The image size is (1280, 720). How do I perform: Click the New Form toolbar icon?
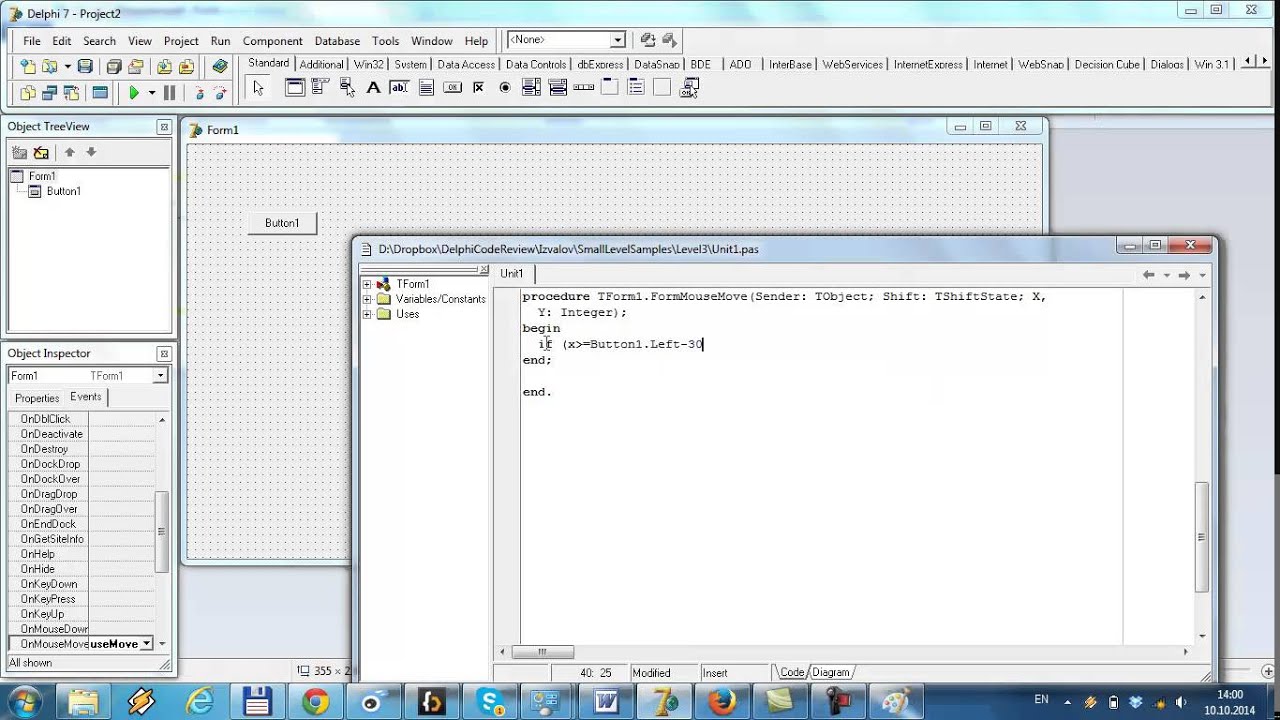tap(100, 93)
